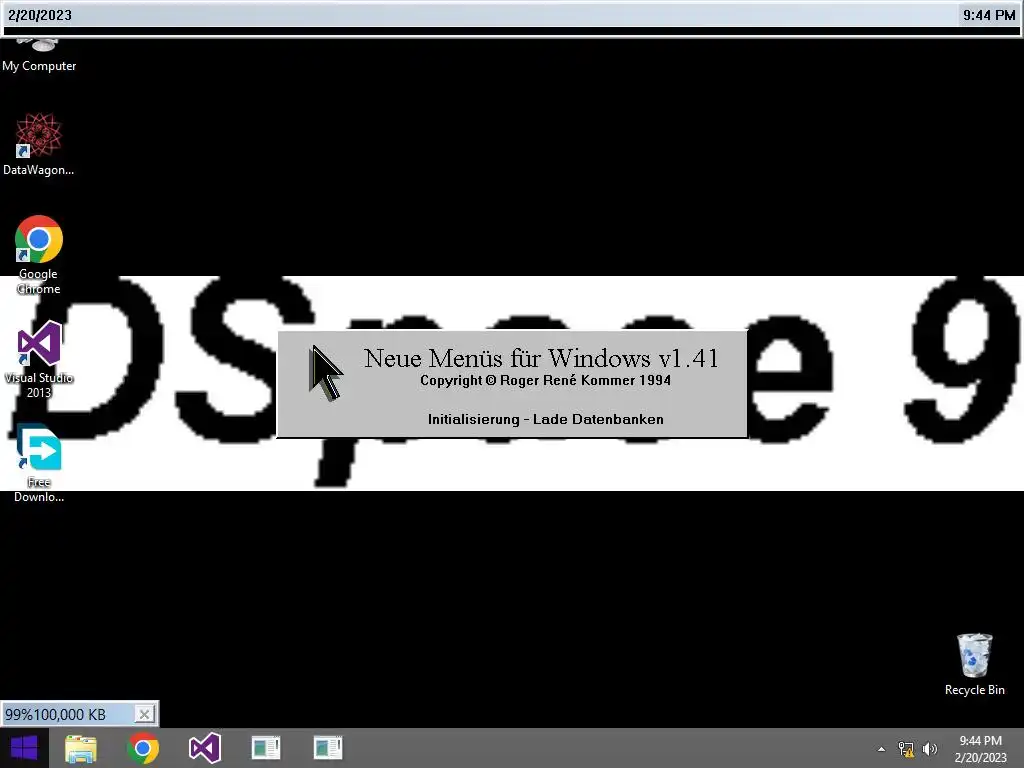Click the 99%100,000 KB status text
Viewport: 1024px width, 768px height.
pos(56,714)
